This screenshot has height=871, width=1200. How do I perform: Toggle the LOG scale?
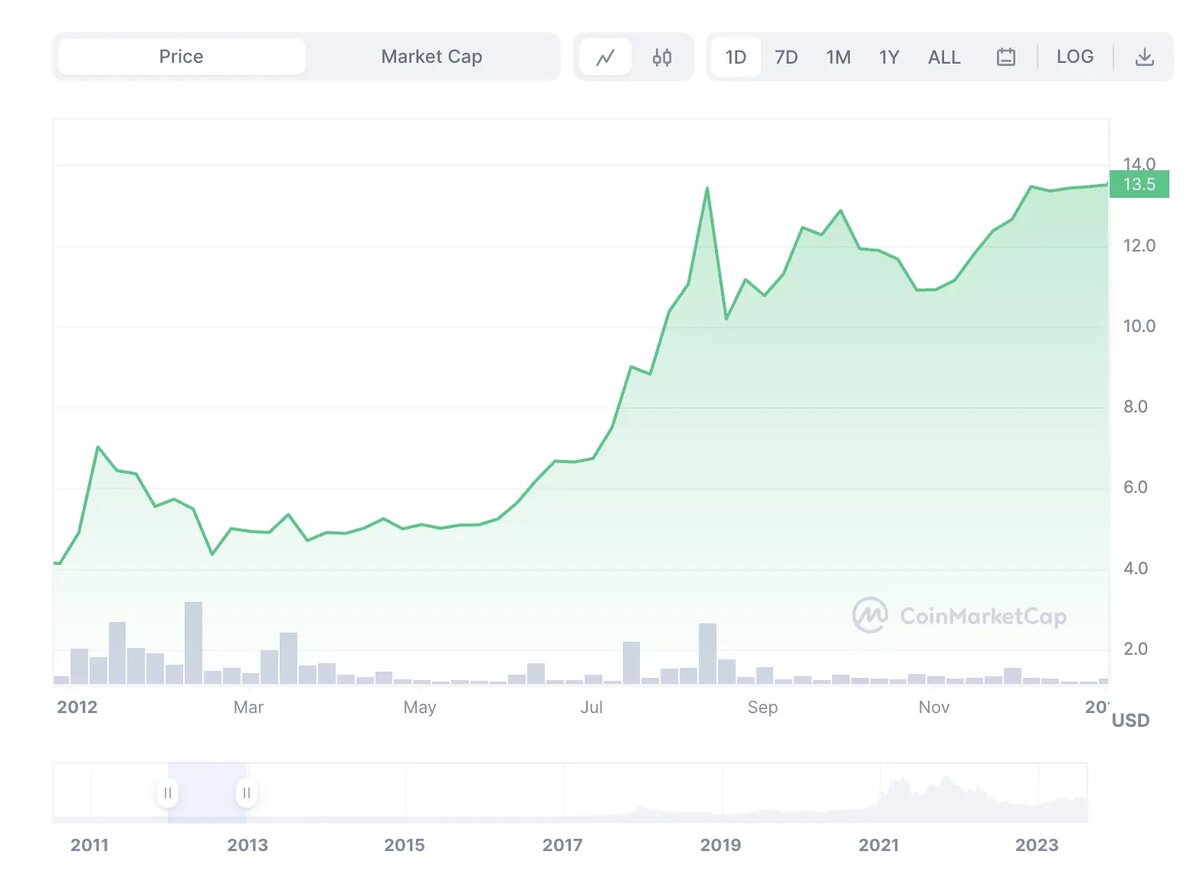1075,57
